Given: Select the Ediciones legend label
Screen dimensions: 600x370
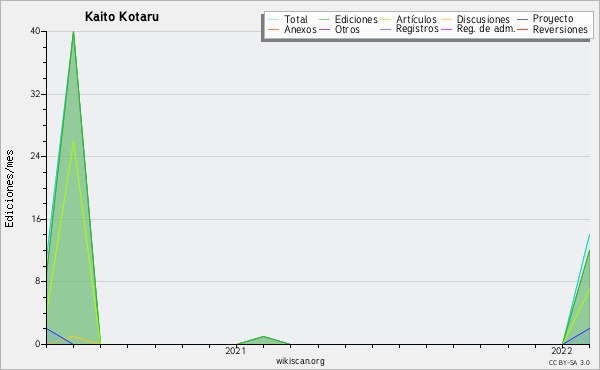Looking at the screenshot, I should (356, 19).
